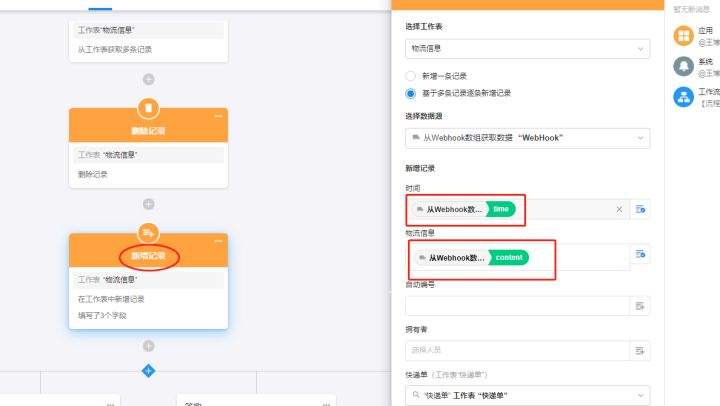Open field value picker for 拥有者
The height and width of the screenshot is (406, 720).
click(x=640, y=351)
